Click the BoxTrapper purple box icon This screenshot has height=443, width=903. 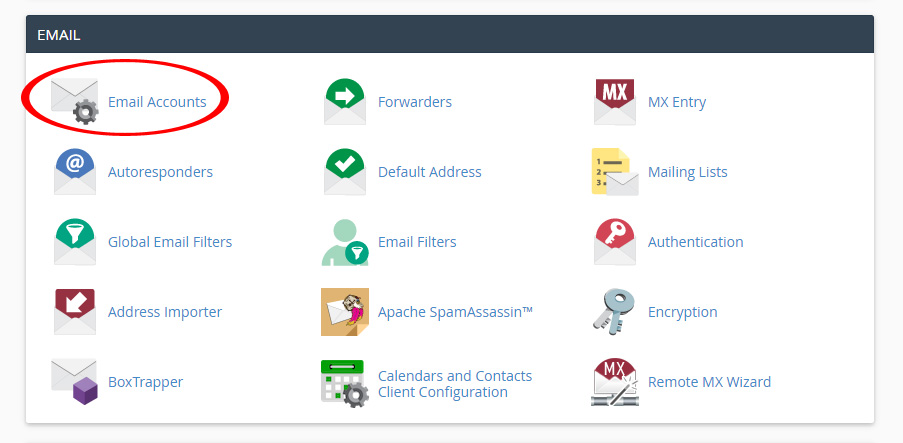point(75,382)
